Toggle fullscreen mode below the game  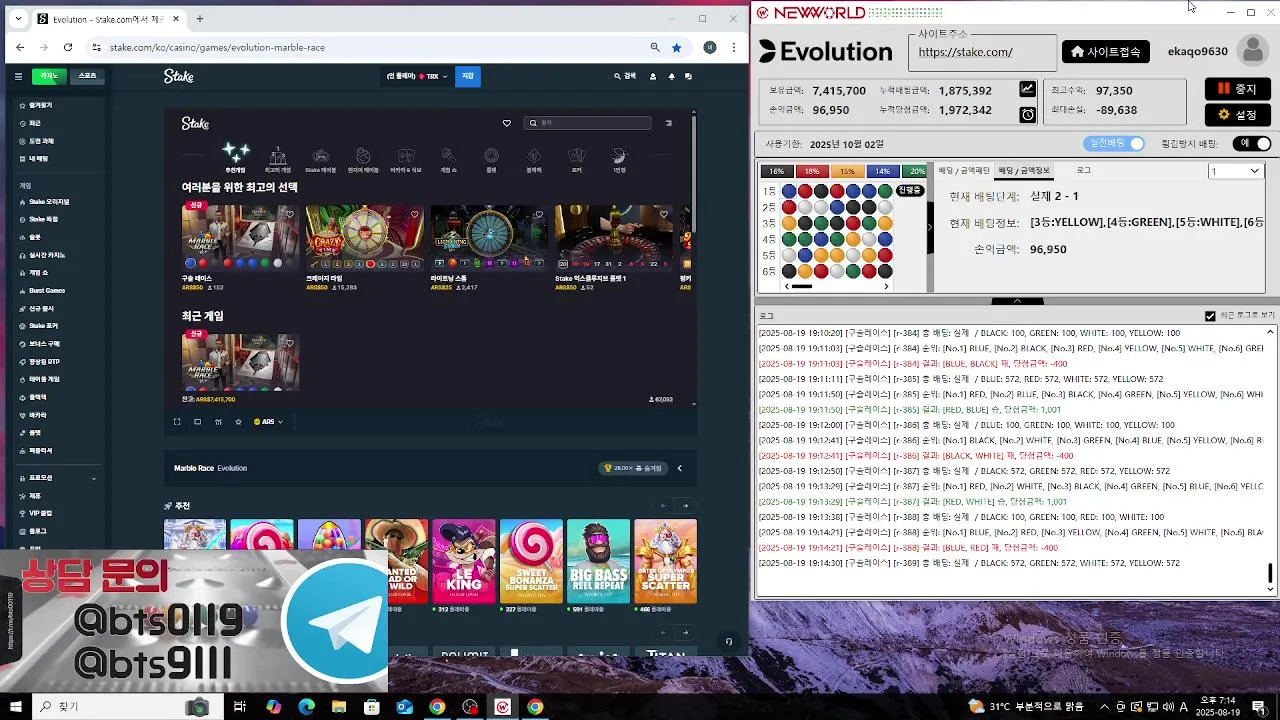click(x=177, y=422)
